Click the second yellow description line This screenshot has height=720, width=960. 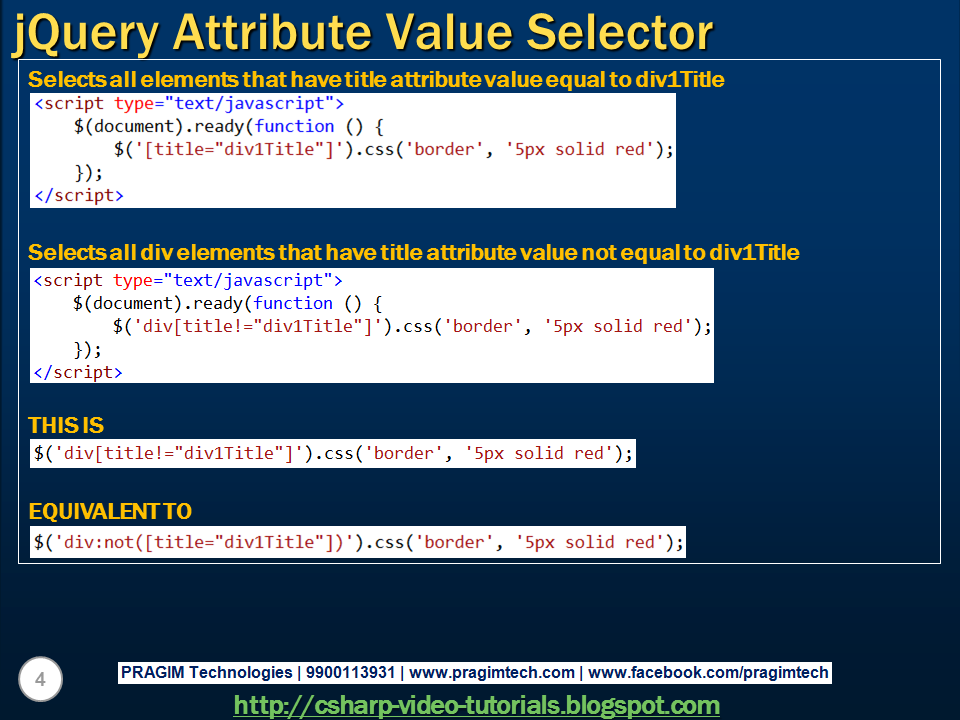coord(413,253)
